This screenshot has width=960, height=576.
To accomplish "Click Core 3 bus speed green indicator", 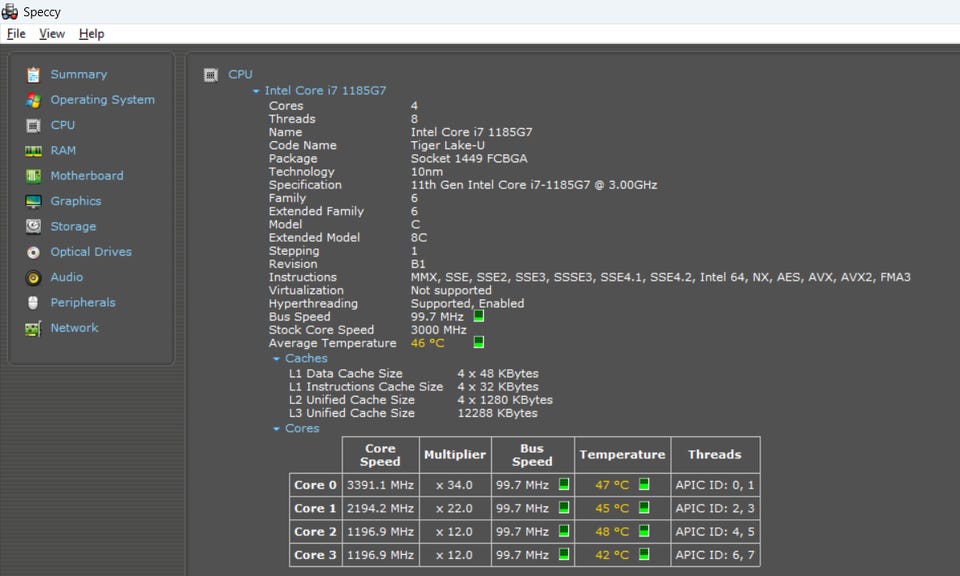I will 564,554.
